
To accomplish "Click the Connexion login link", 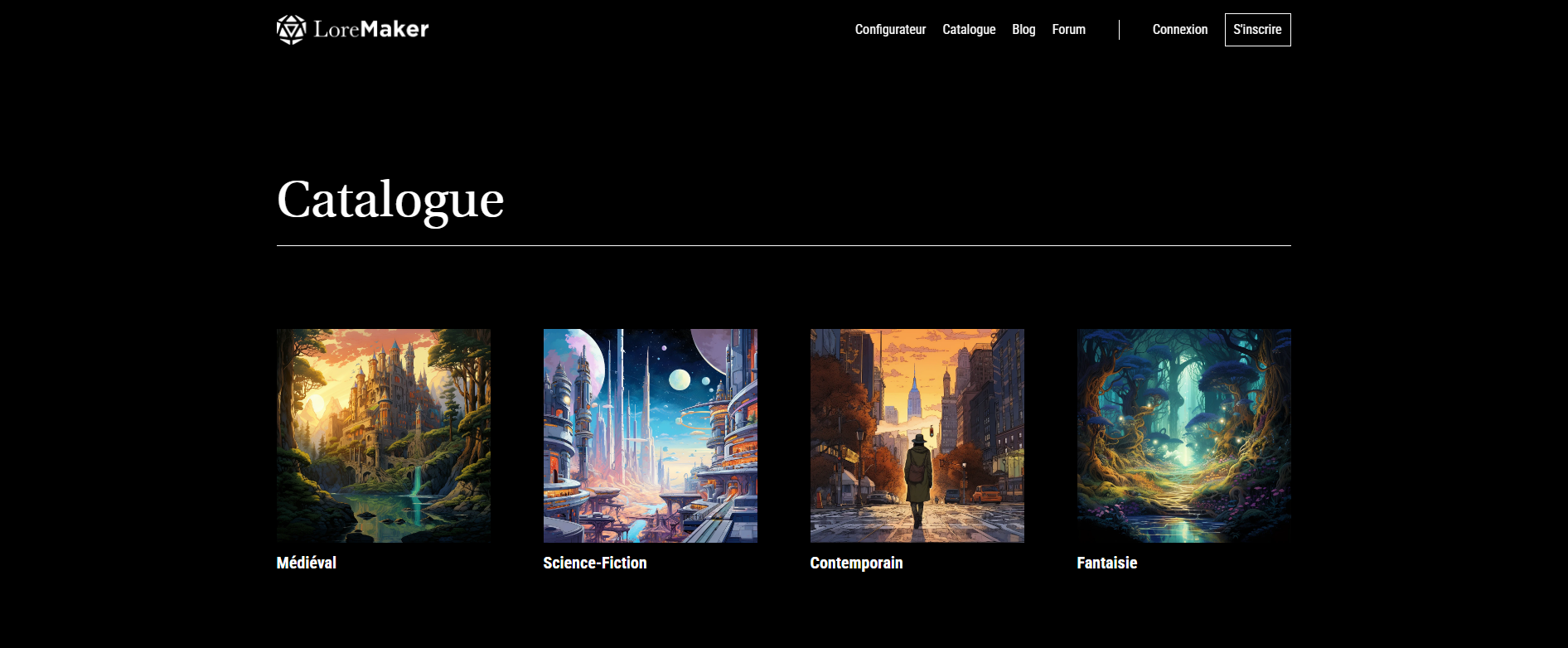I will 1179,30.
